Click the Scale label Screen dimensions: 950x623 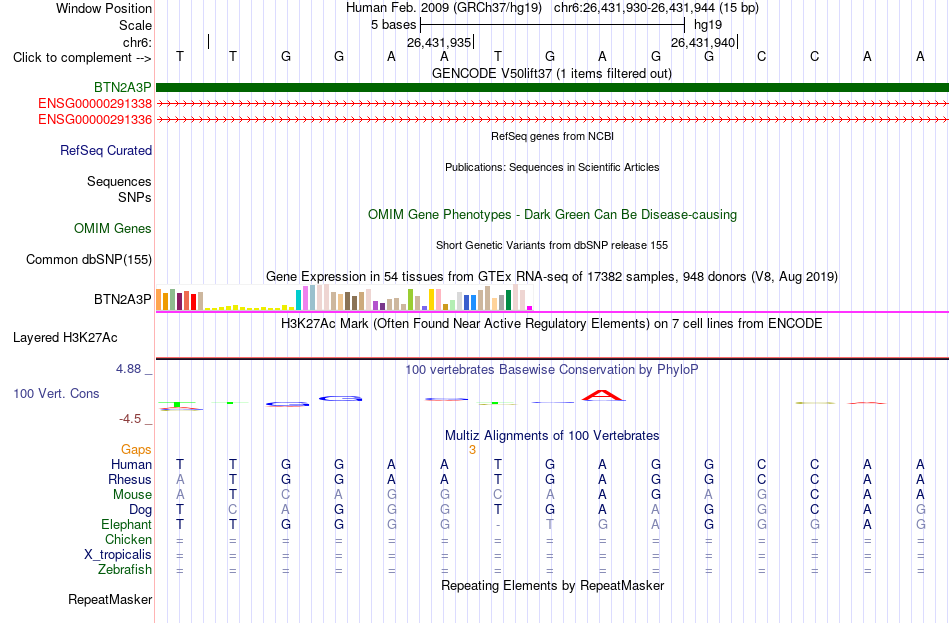point(135,25)
